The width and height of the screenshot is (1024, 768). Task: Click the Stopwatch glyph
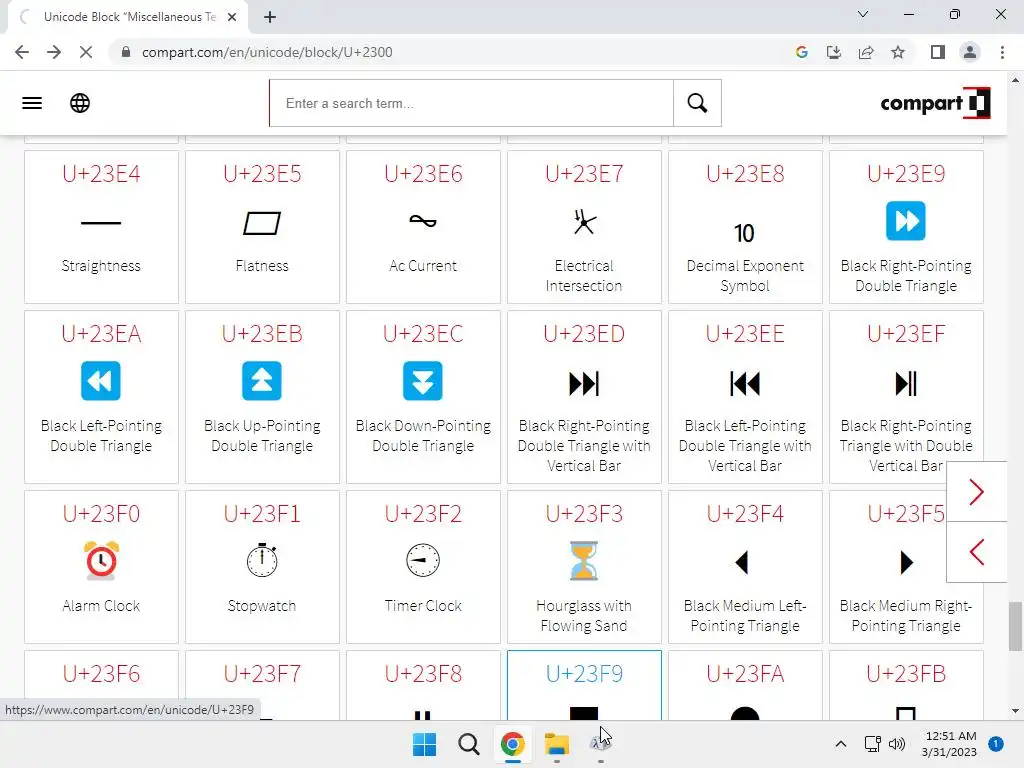coord(262,560)
